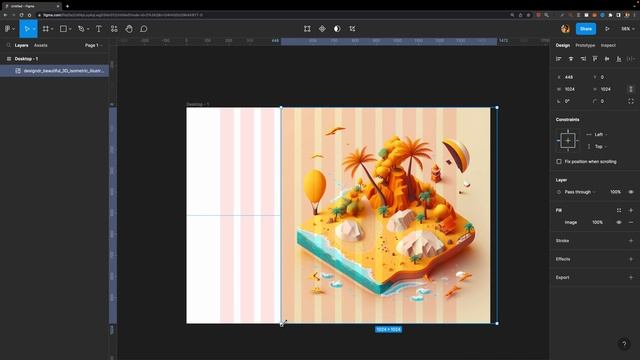Toggle layer visibility eye in Layer section
The image size is (640, 360).
pyautogui.click(x=631, y=192)
